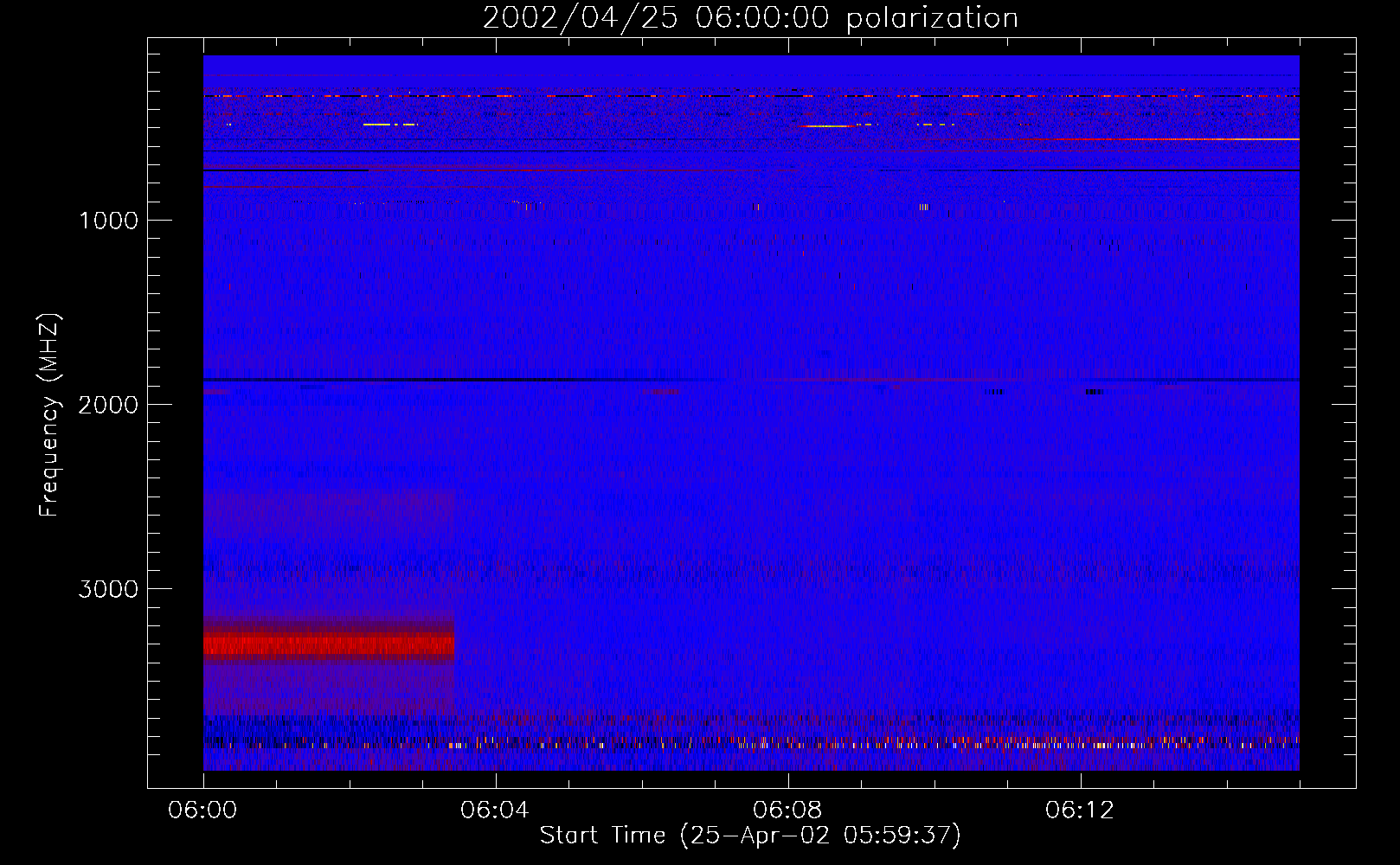The width and height of the screenshot is (1400, 865).
Task: Click the "1000" frequency tick label
Action: tap(108, 221)
